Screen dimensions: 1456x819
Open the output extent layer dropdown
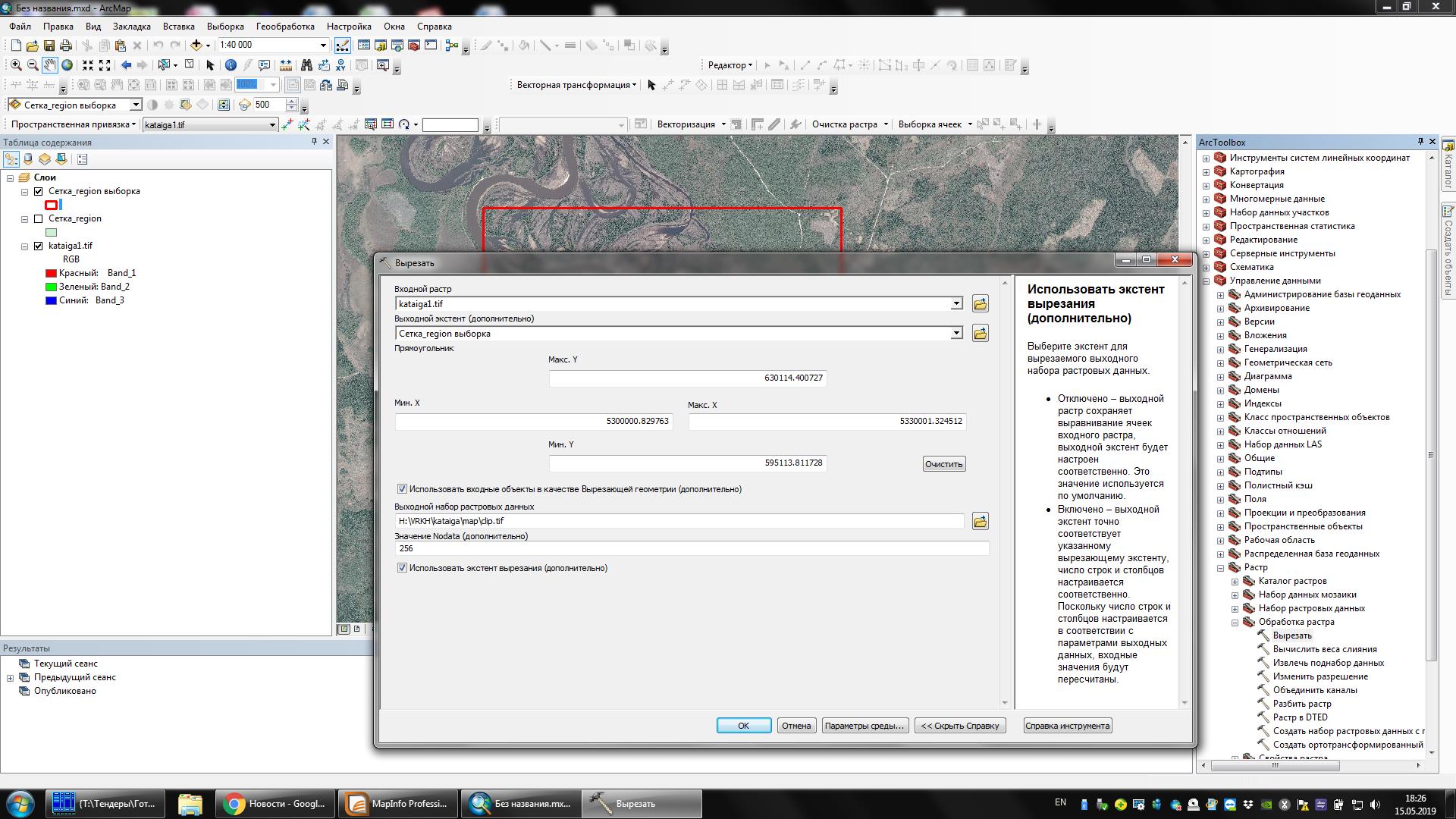(x=956, y=334)
